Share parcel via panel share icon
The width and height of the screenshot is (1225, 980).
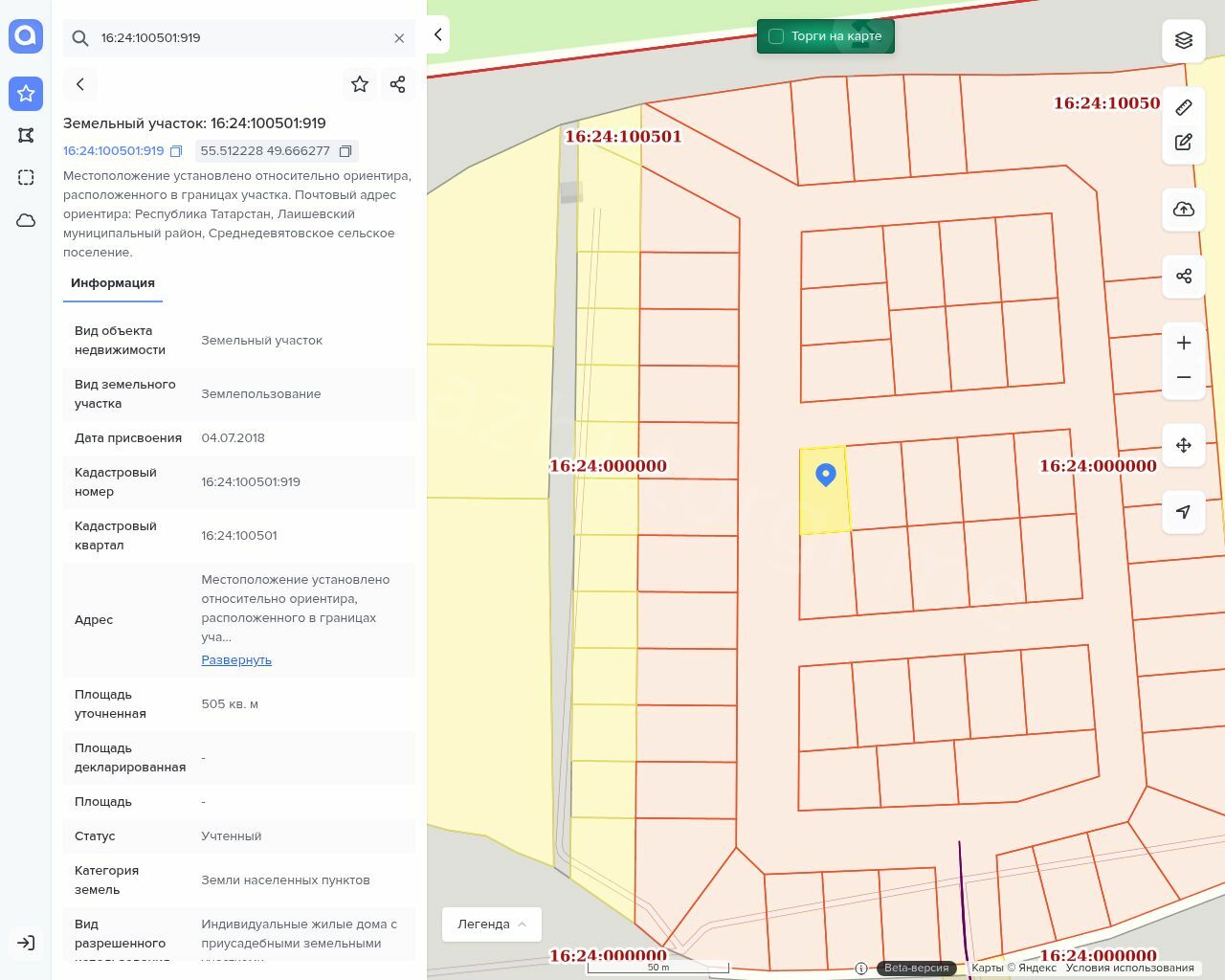pos(398,84)
